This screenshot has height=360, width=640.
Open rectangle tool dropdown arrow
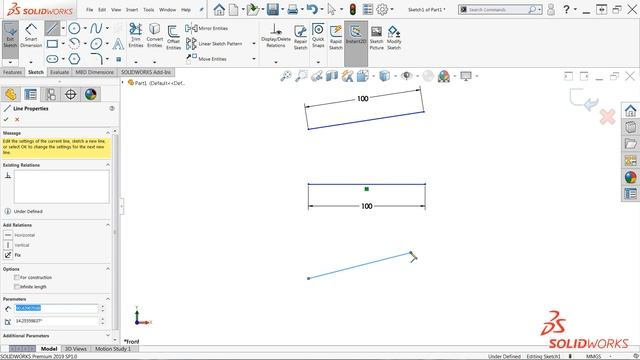point(63,44)
